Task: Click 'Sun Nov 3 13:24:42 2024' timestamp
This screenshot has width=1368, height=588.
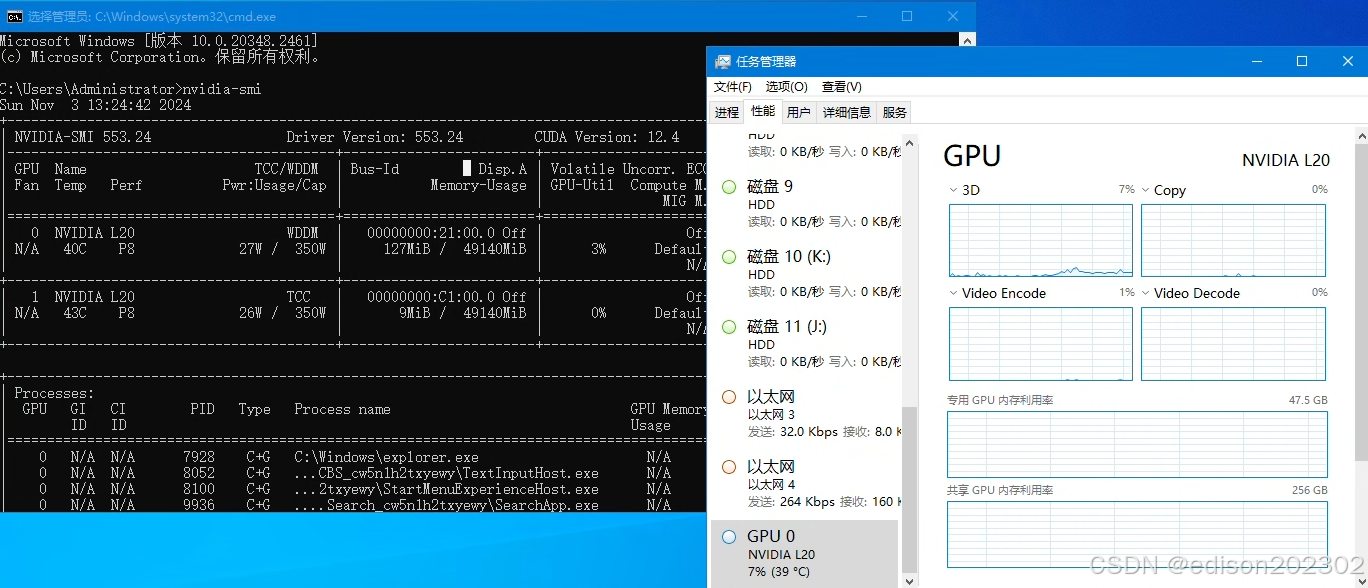Action: [95, 105]
